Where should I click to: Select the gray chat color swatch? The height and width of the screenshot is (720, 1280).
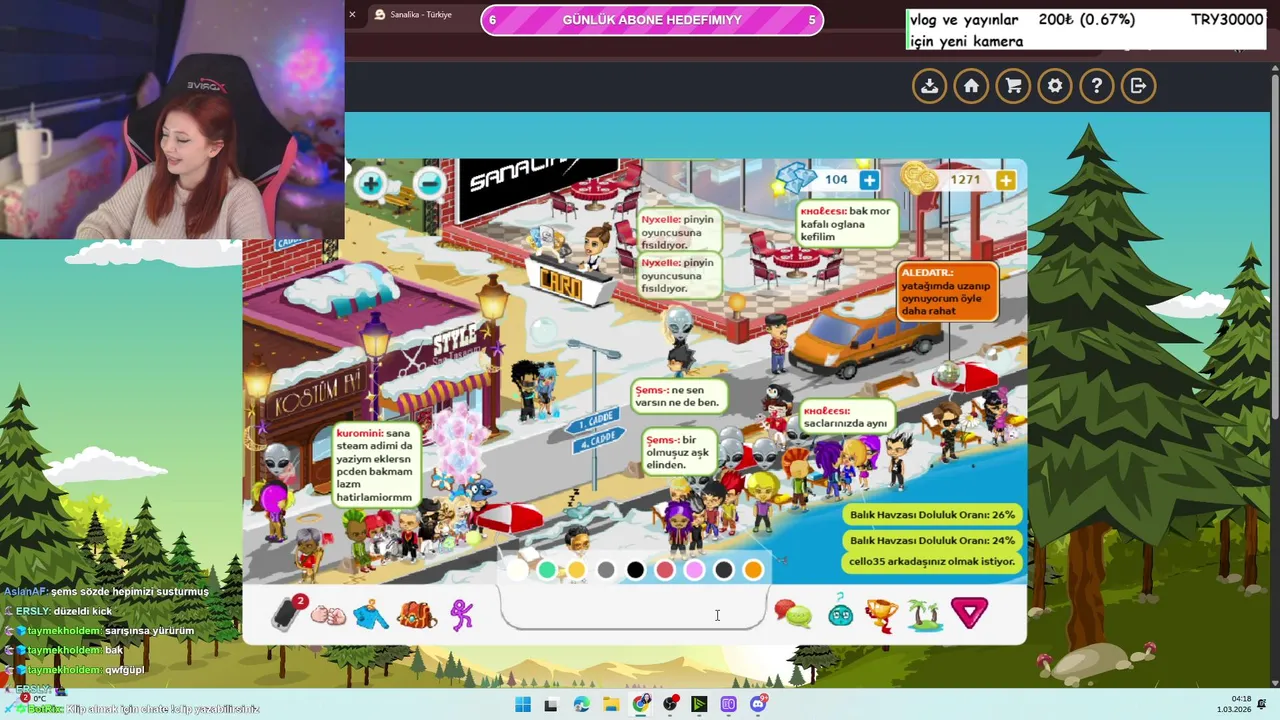pyautogui.click(x=606, y=570)
